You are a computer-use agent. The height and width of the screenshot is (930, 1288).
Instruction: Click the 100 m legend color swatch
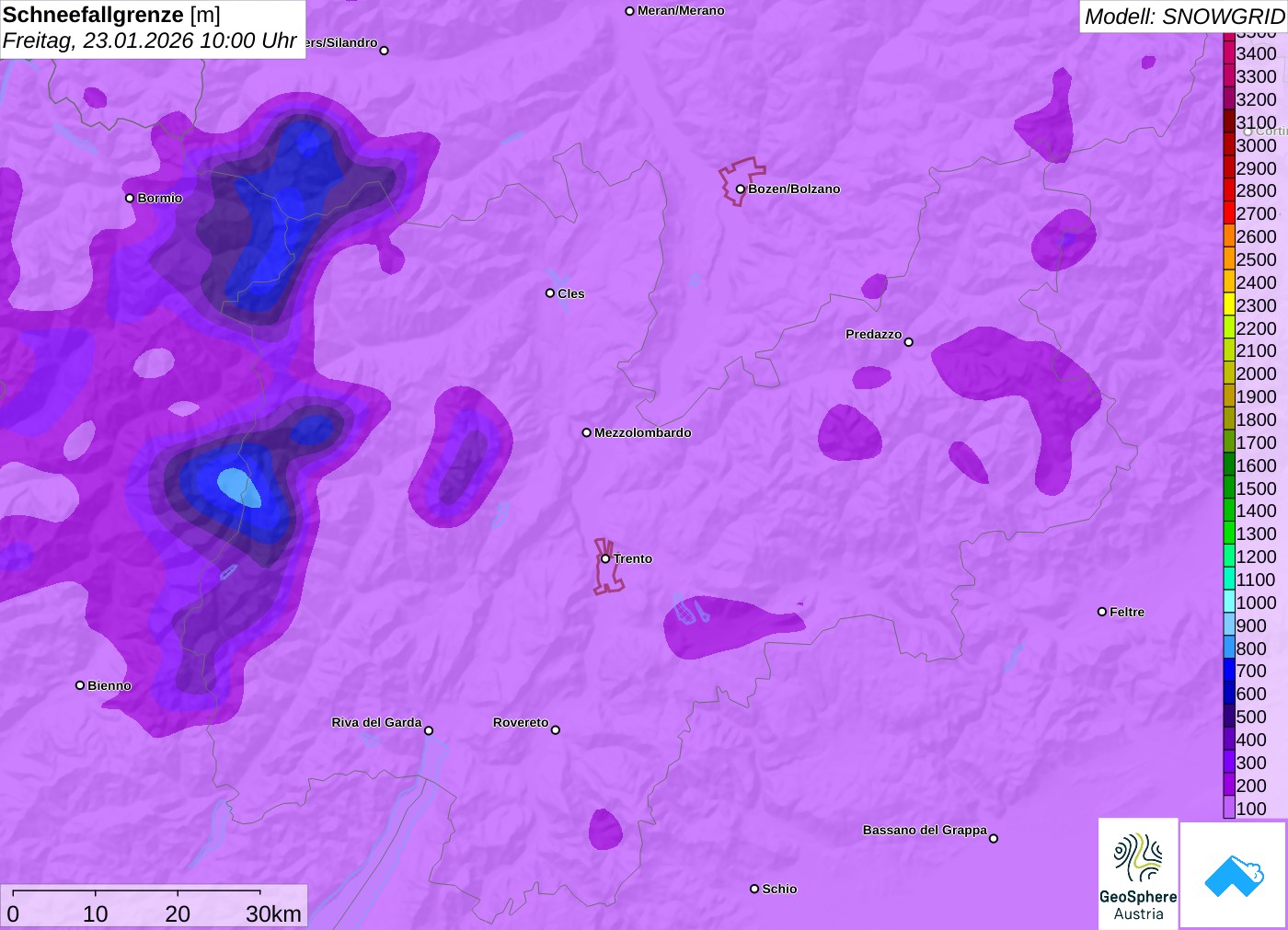(x=1229, y=809)
